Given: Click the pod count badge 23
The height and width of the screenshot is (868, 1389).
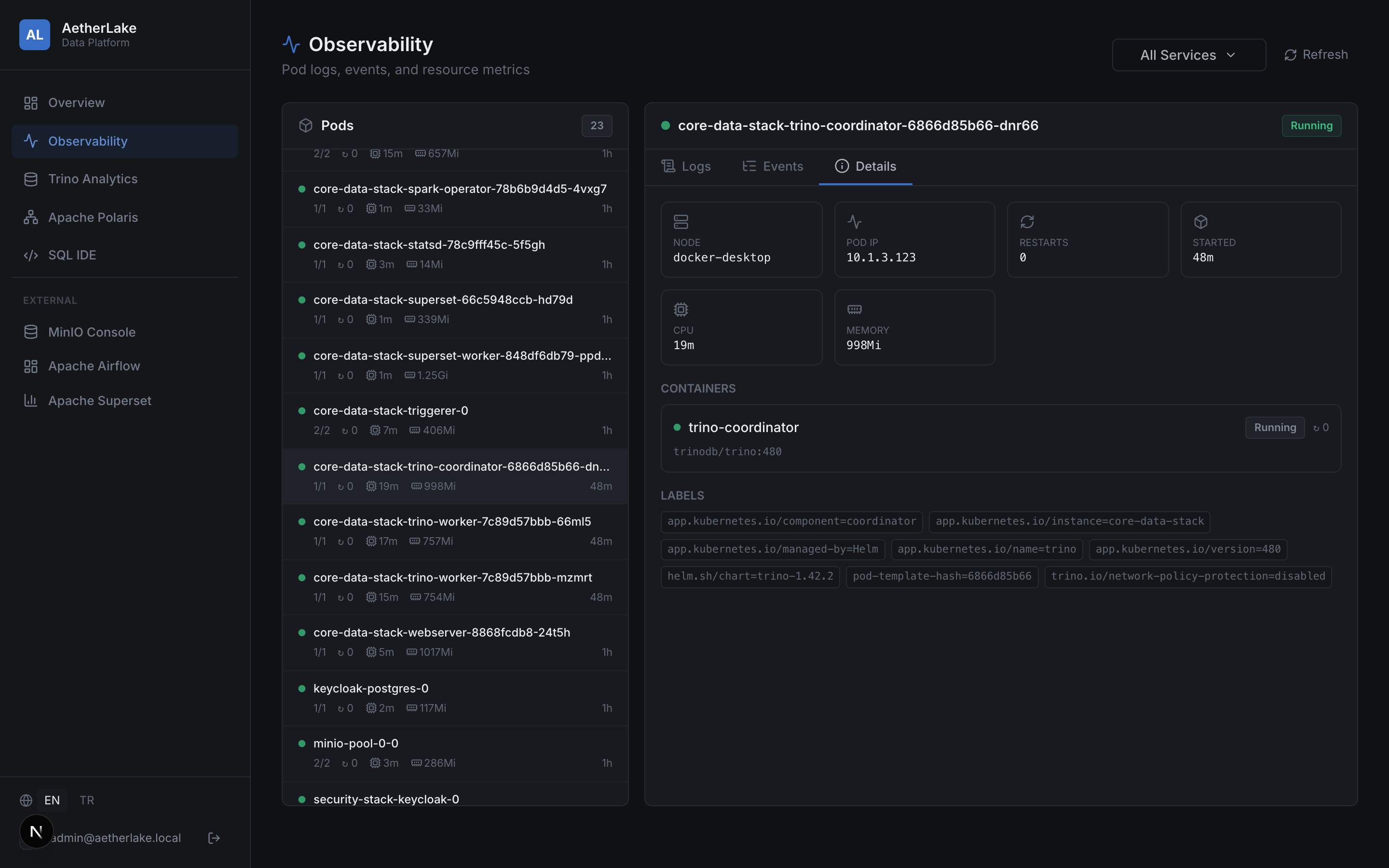Looking at the screenshot, I should coord(597,126).
